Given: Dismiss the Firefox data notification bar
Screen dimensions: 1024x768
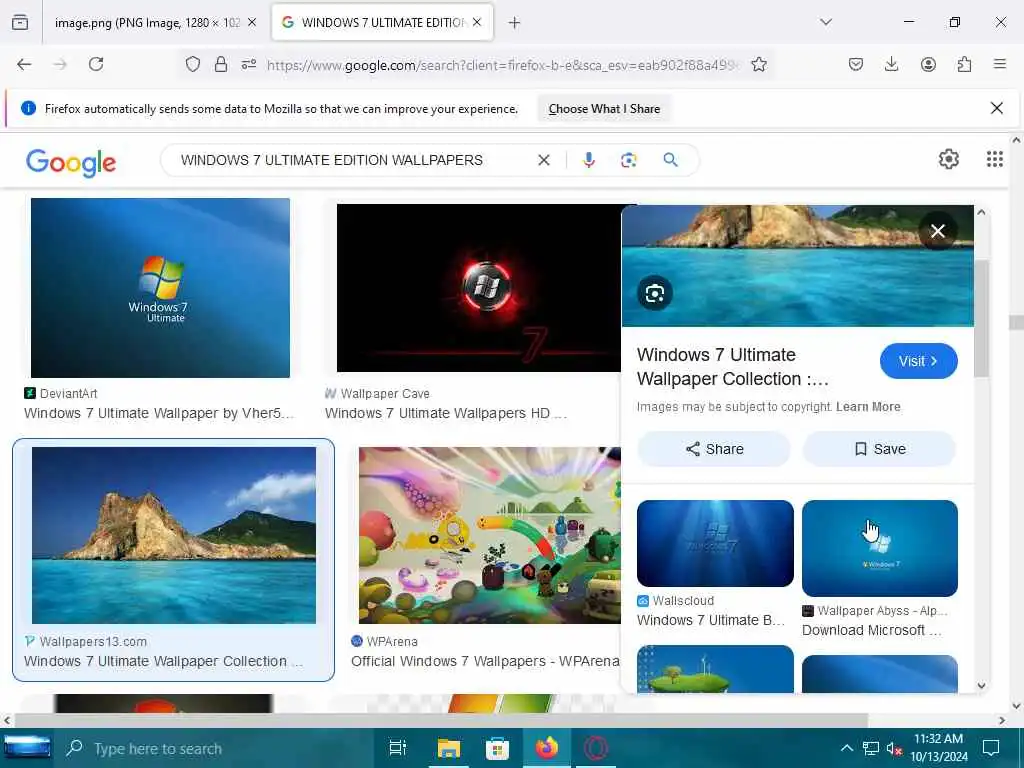Looking at the screenshot, I should click(x=997, y=108).
